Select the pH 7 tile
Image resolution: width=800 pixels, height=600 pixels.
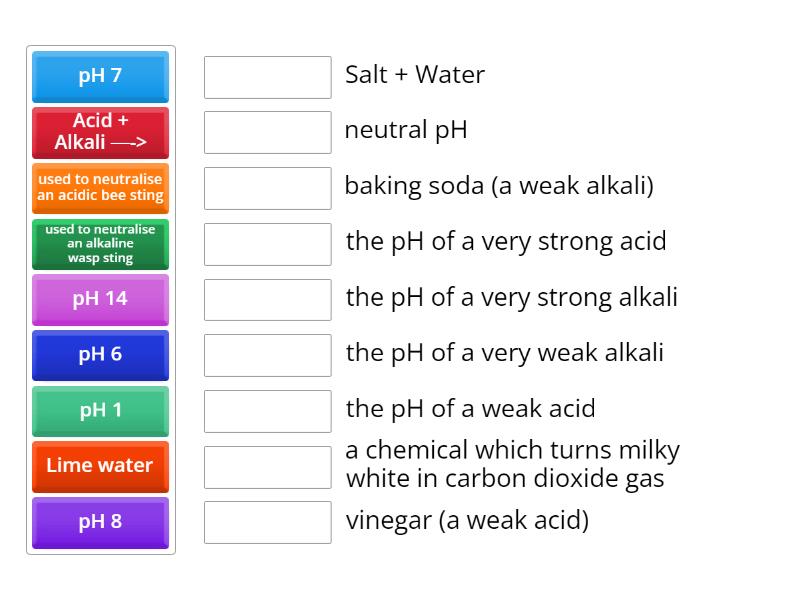[x=100, y=77]
